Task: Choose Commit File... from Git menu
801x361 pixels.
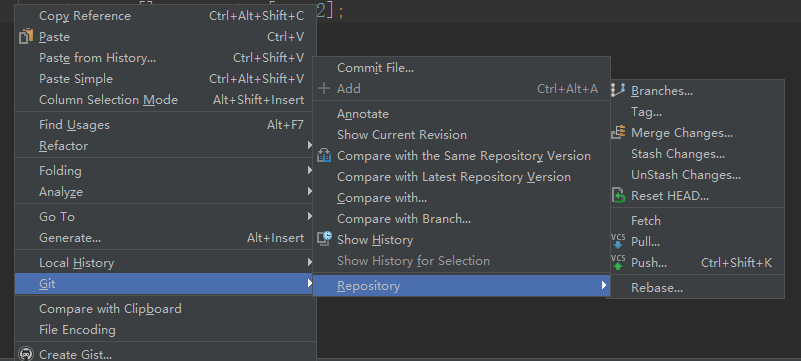Action: pyautogui.click(x=462, y=67)
